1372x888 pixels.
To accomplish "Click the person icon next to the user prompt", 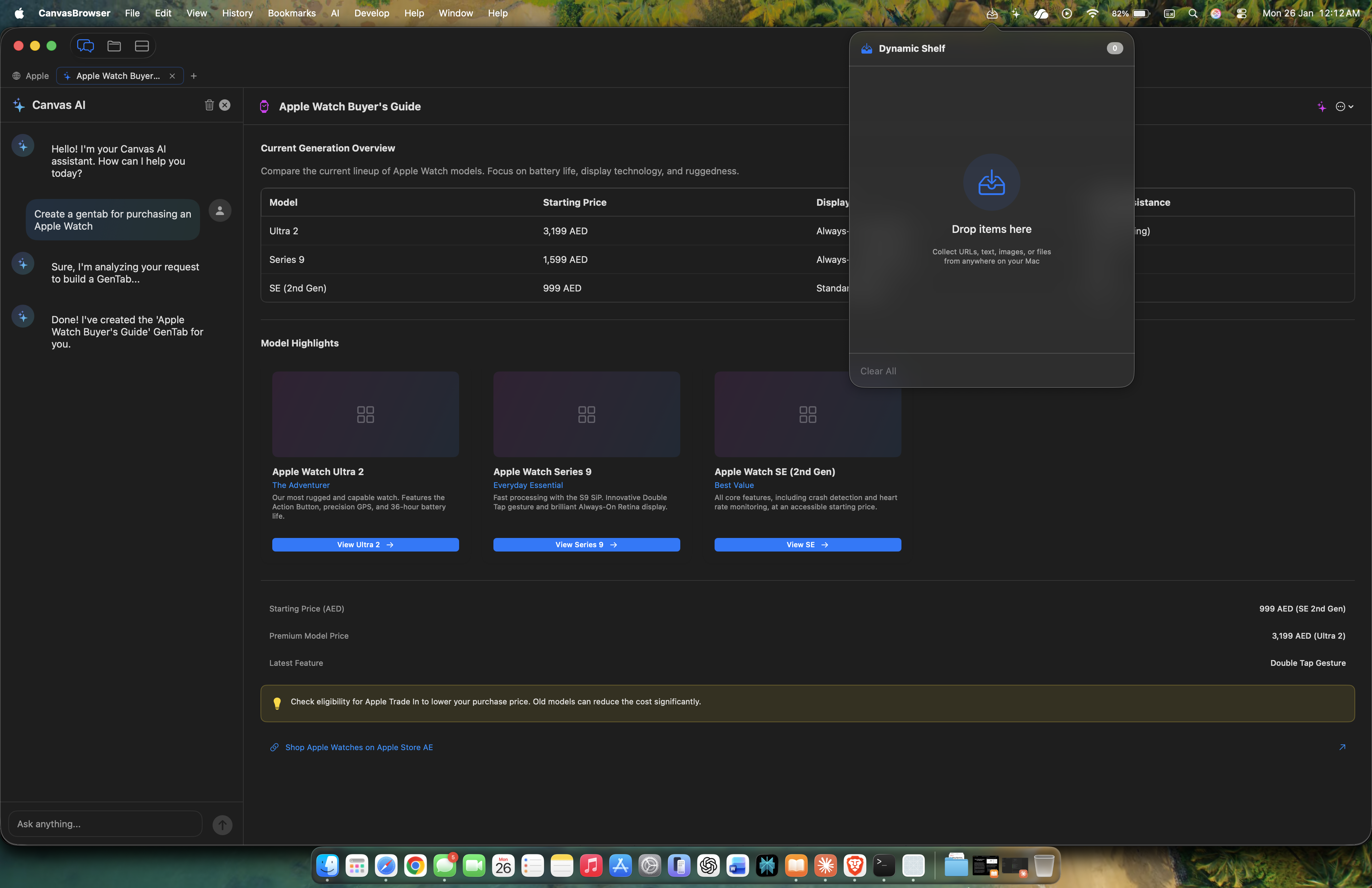I will click(220, 210).
